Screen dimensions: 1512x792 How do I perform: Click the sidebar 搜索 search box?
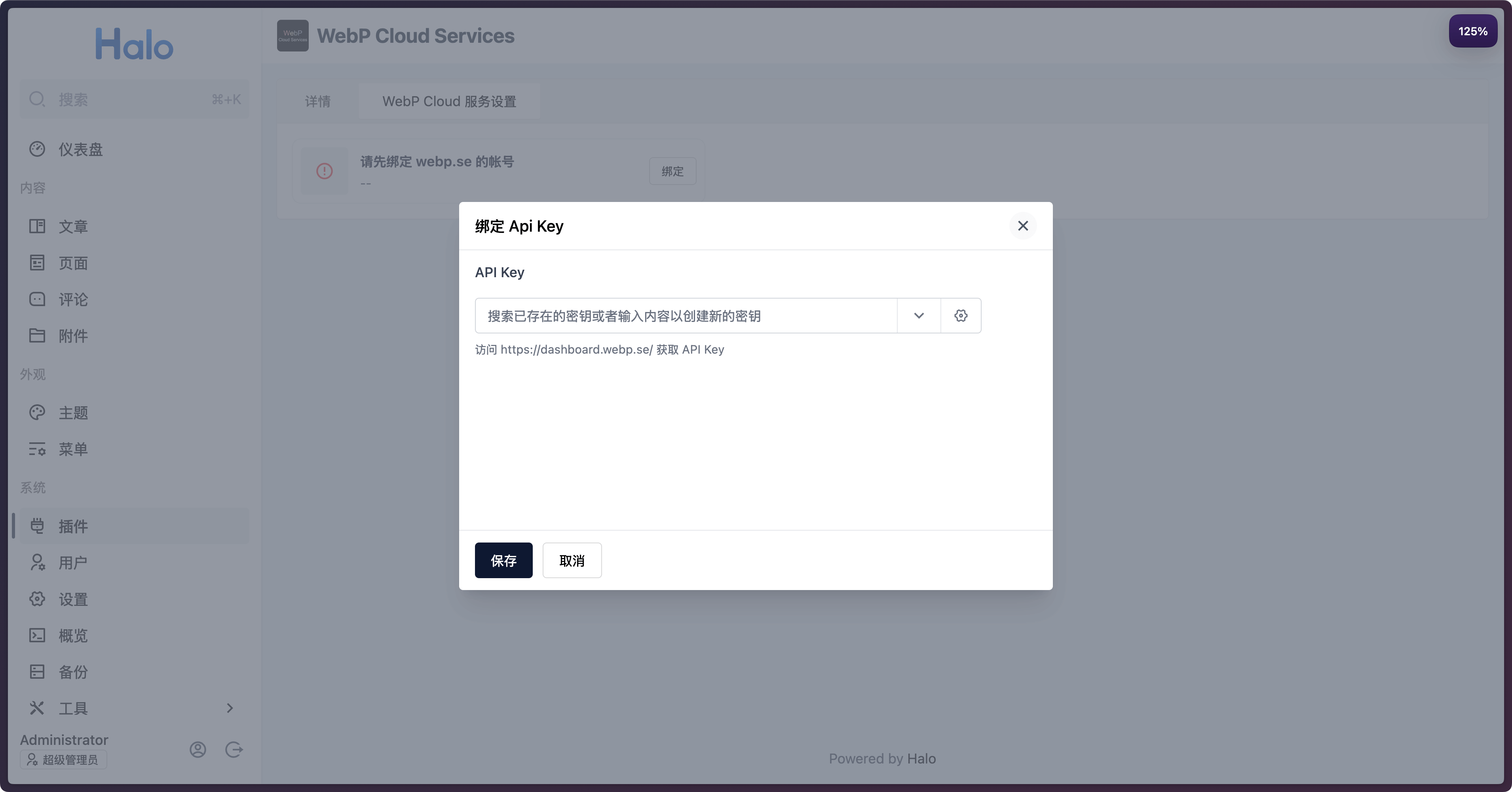(x=134, y=99)
